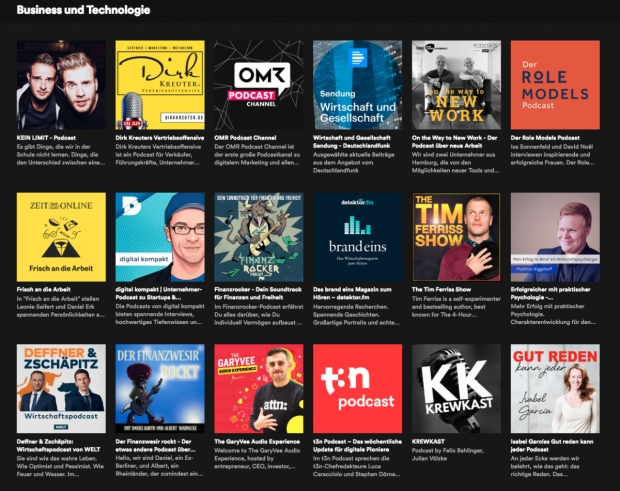The image size is (620, 491).
Task: Click 'Der Role Models Podcast' title
Action: (x=545, y=138)
